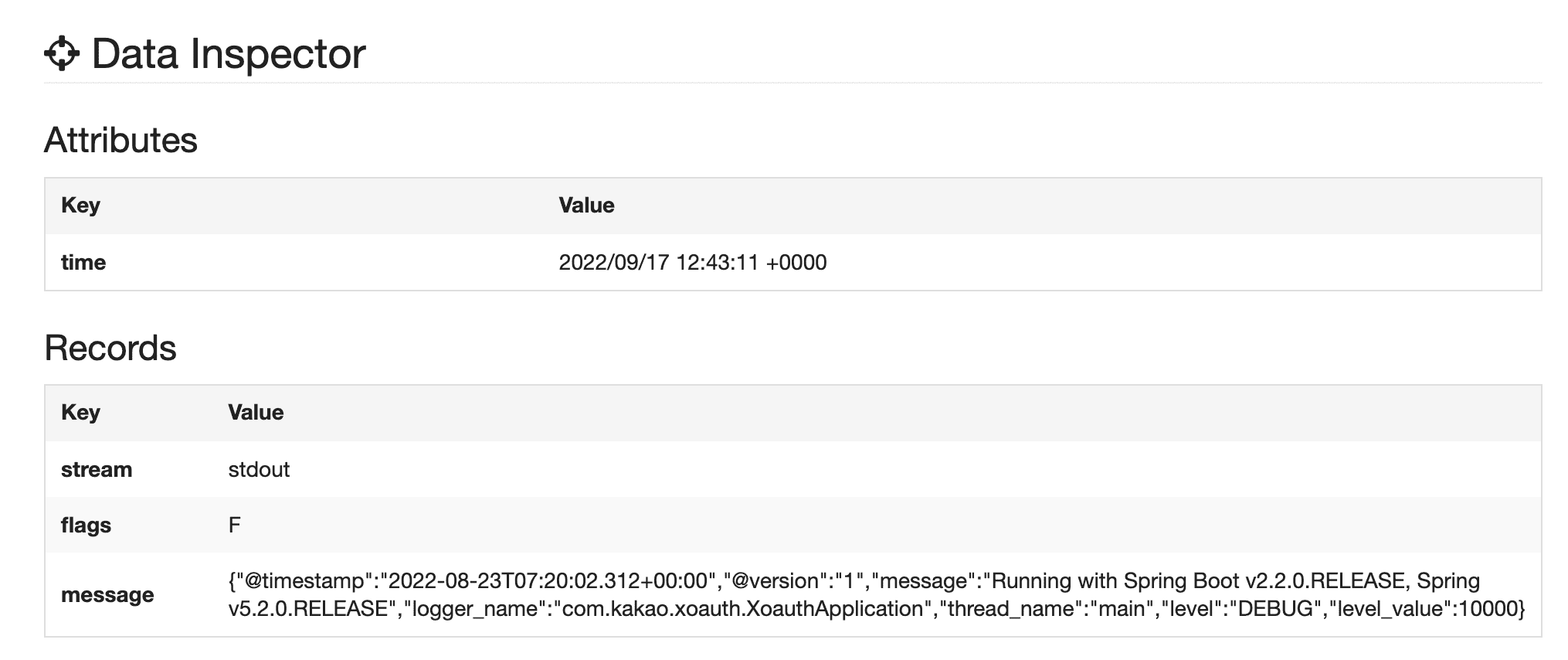
Task: Select the Attributes section heading
Action: point(120,141)
